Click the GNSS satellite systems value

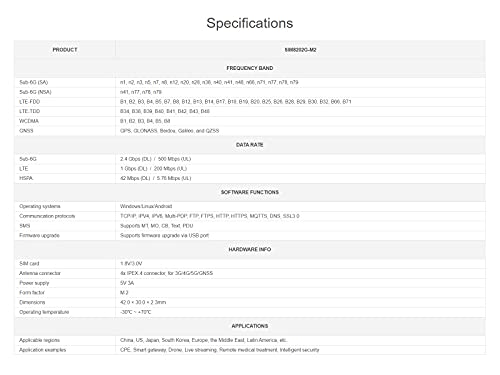(169, 131)
